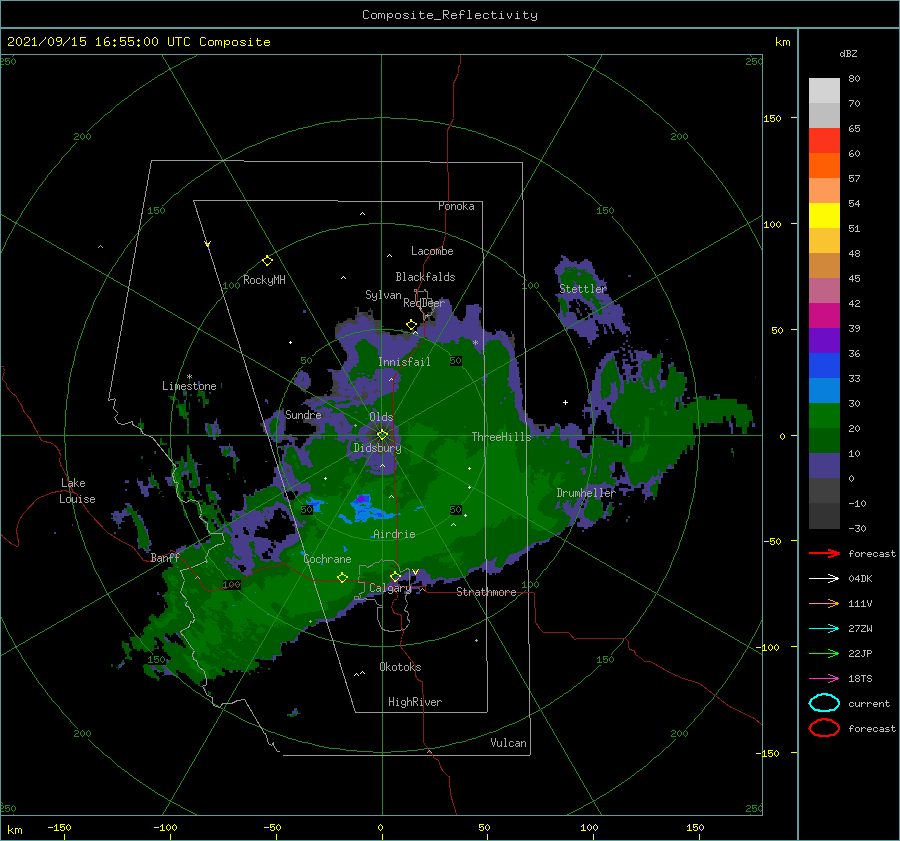This screenshot has width=900, height=841.
Task: Click the Stettler town label
Action: point(583,289)
